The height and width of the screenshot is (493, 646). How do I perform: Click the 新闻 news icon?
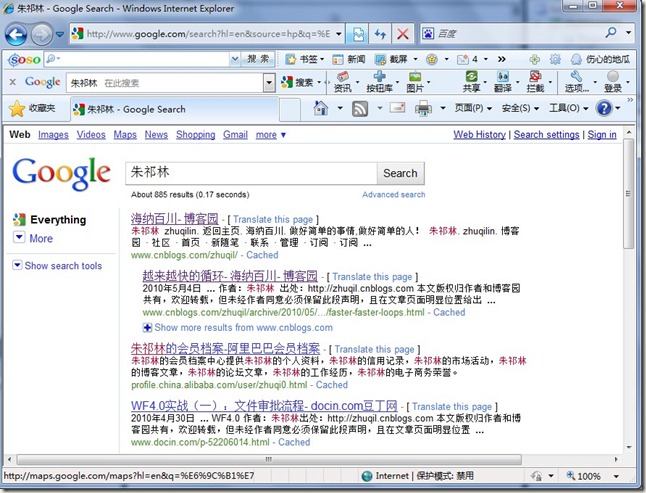[x=349, y=60]
